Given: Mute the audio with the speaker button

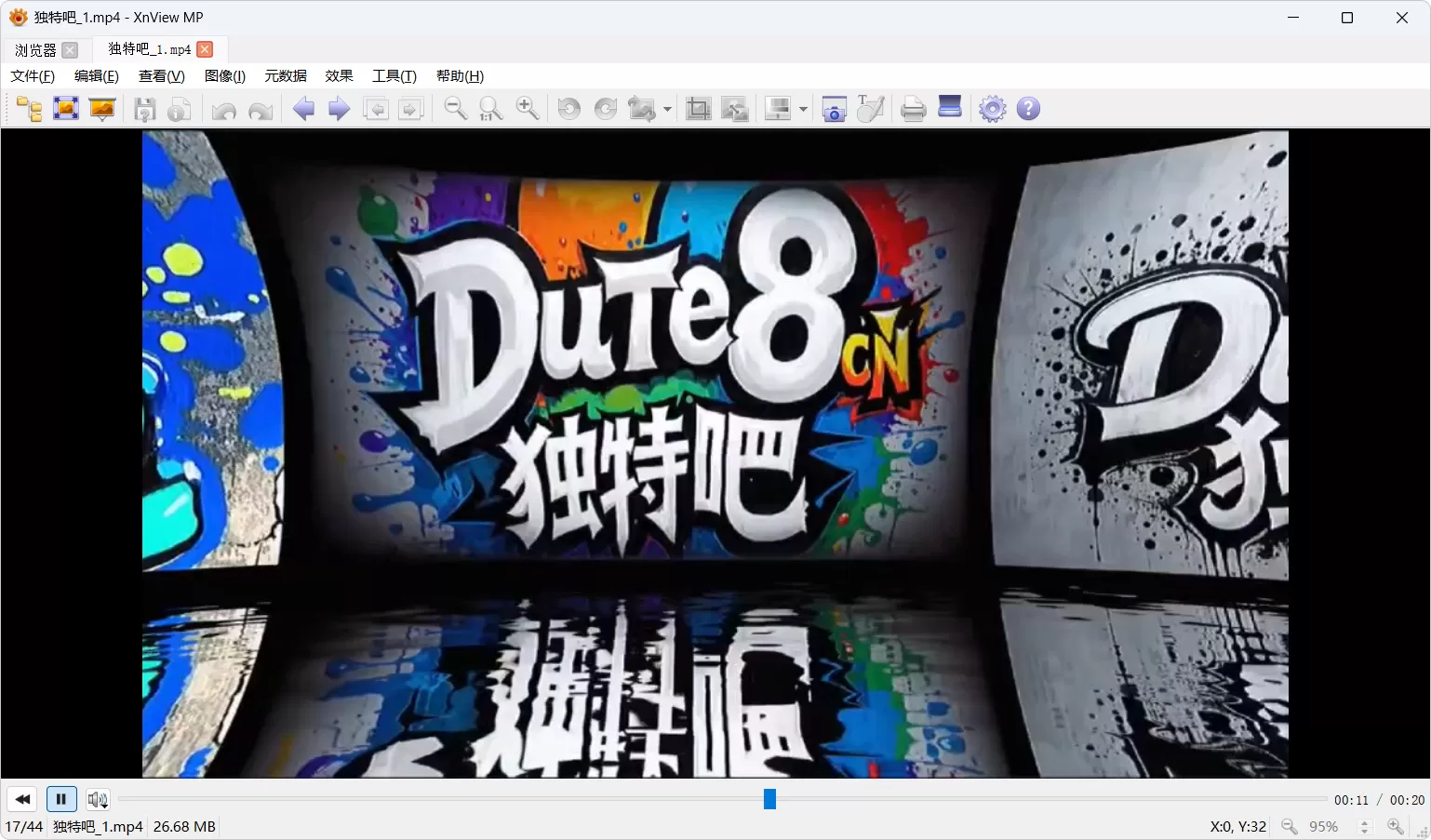Looking at the screenshot, I should 98,799.
